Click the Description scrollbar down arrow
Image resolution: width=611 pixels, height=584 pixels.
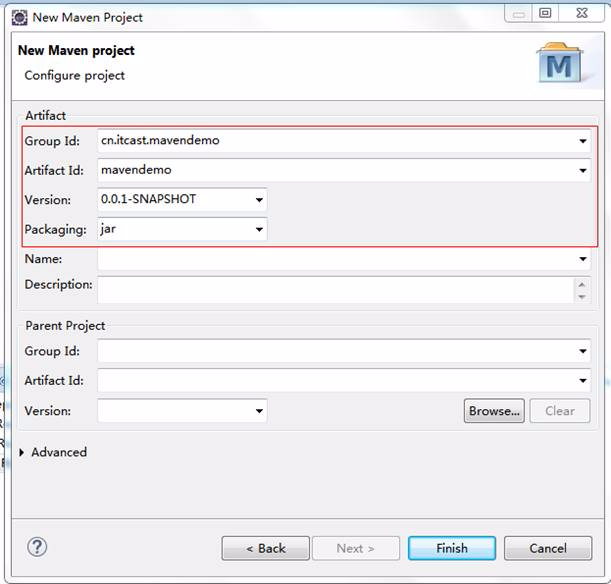pos(582,297)
